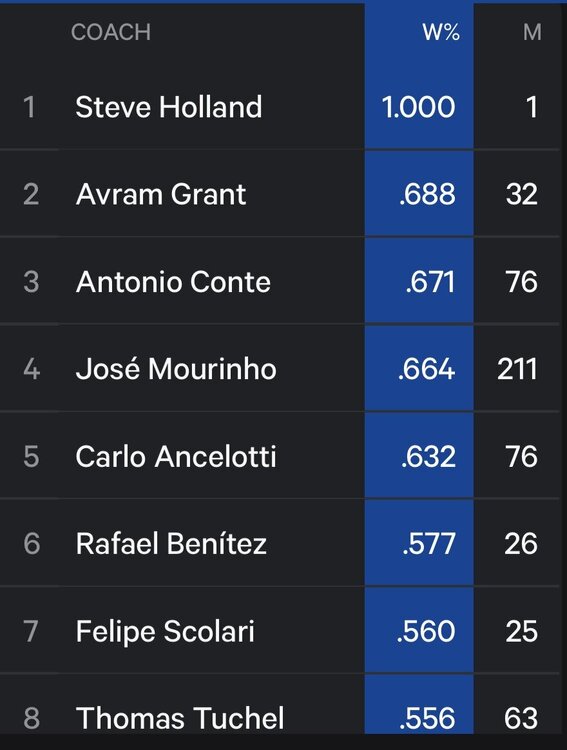Image resolution: width=567 pixels, height=750 pixels.
Task: Open Avram Grant's coach entry
Action: [161, 194]
